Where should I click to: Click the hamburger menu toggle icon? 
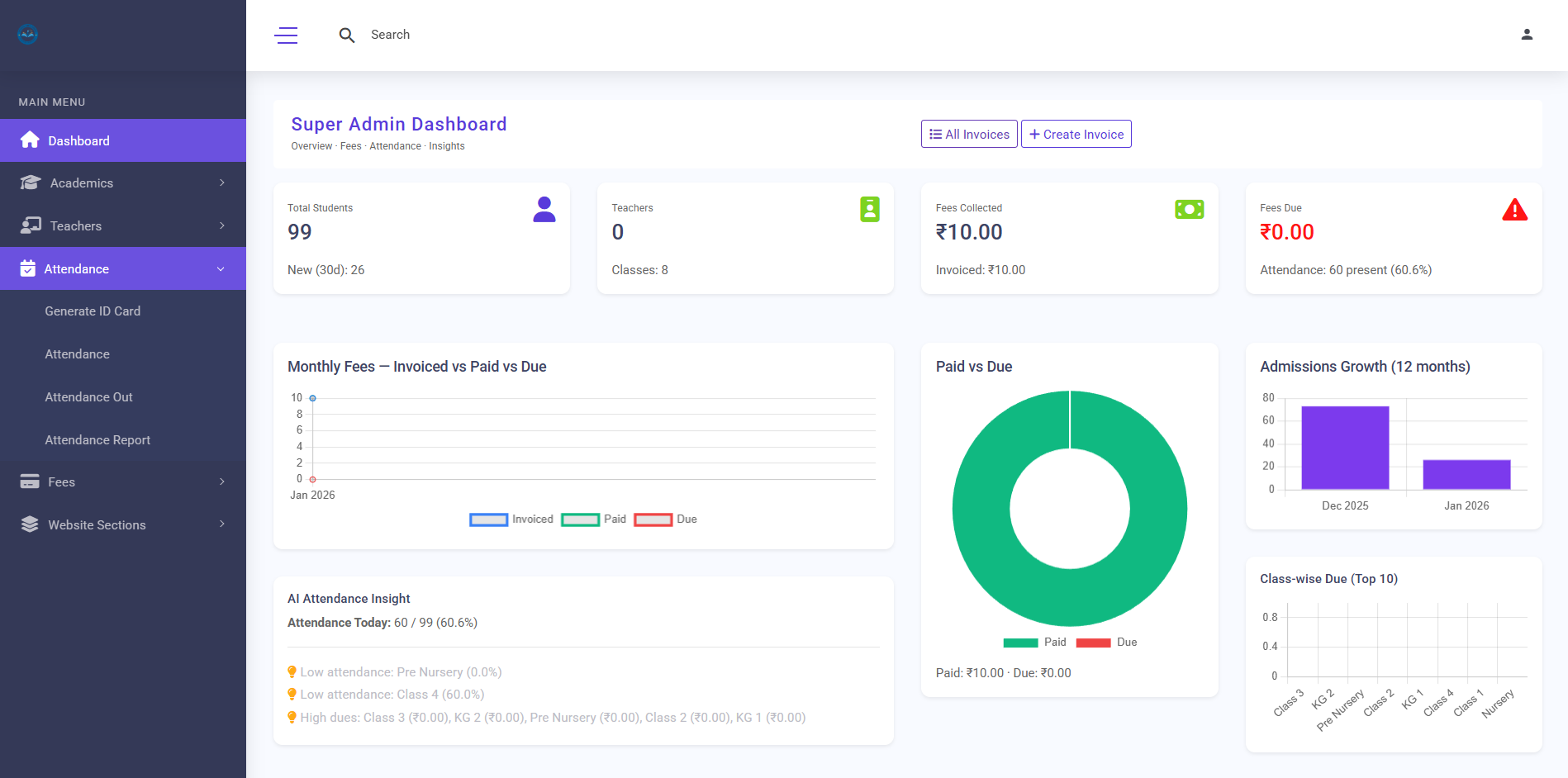286,36
